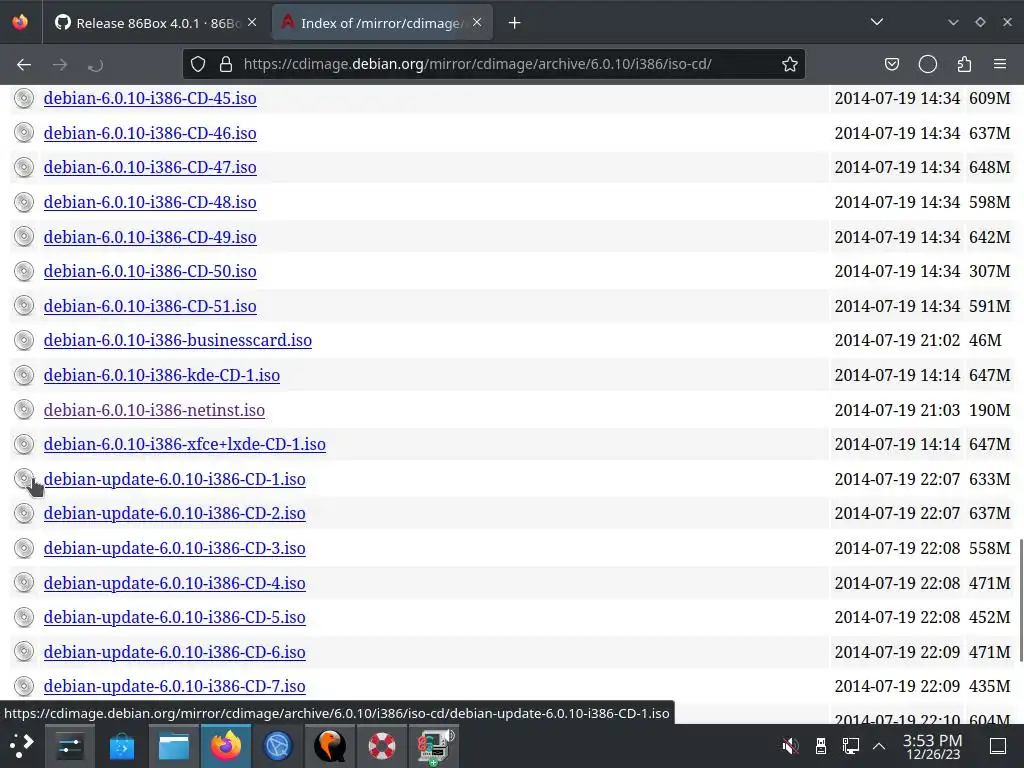The height and width of the screenshot is (768, 1024).
Task: Open the KDE application launcher
Action: 21,745
